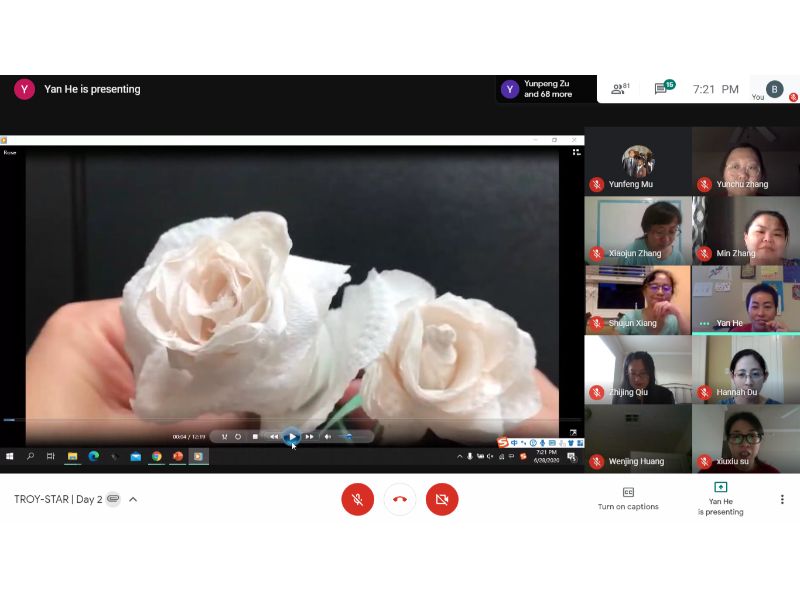Unmute your microphone in the meeting
Screen dimensions: 800x600
point(357,499)
